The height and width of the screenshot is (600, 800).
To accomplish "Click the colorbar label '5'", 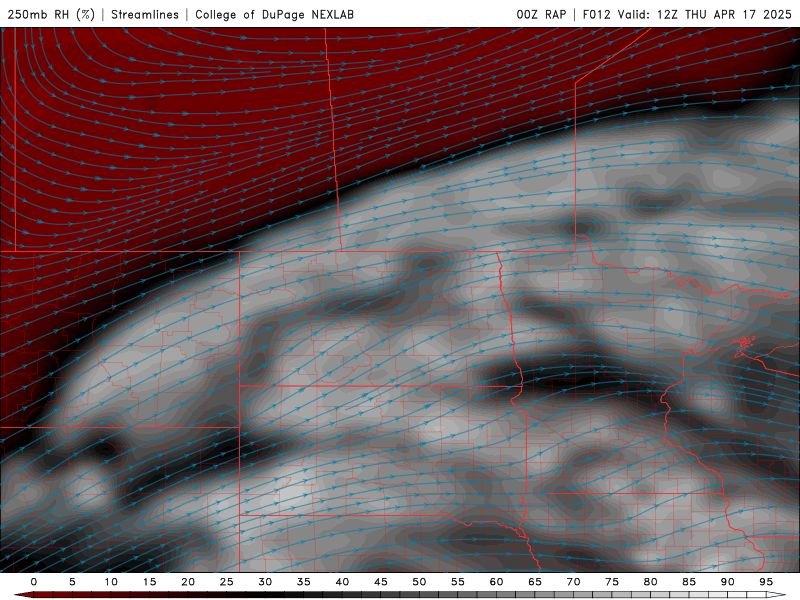I will (x=72, y=582).
